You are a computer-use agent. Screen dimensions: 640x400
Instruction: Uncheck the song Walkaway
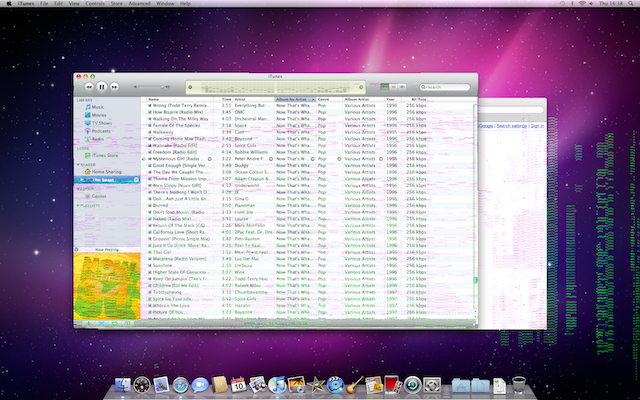pos(150,132)
